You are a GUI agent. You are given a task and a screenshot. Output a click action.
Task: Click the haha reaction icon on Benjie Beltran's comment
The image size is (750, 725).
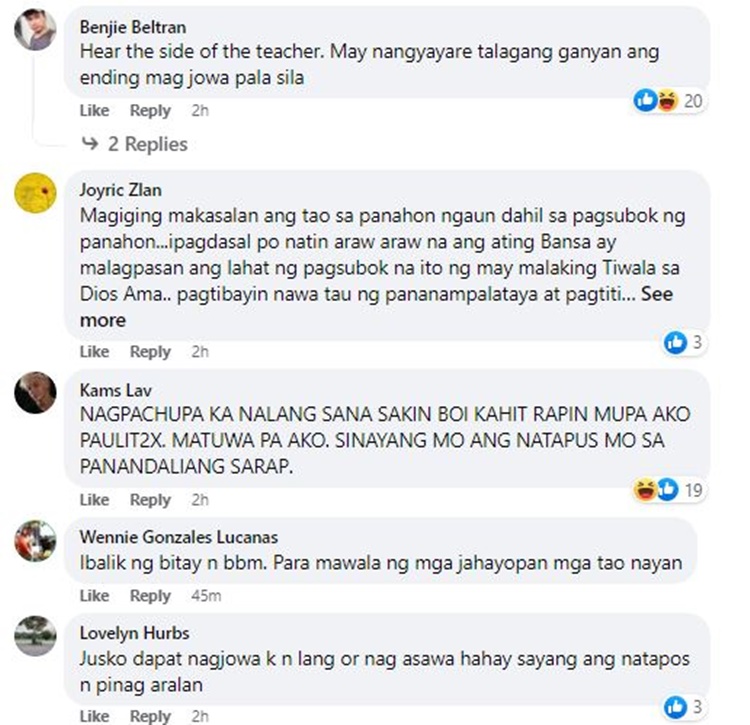(667, 100)
